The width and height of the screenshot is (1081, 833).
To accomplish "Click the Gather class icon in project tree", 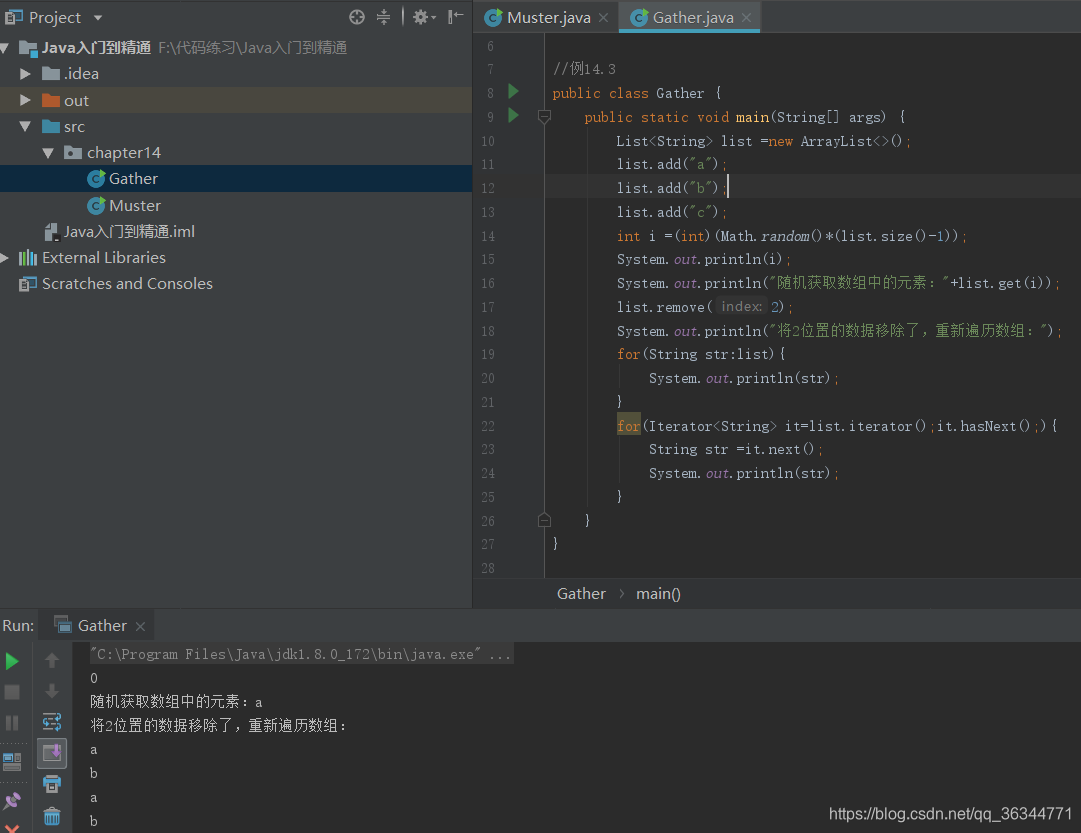I will click(x=96, y=179).
